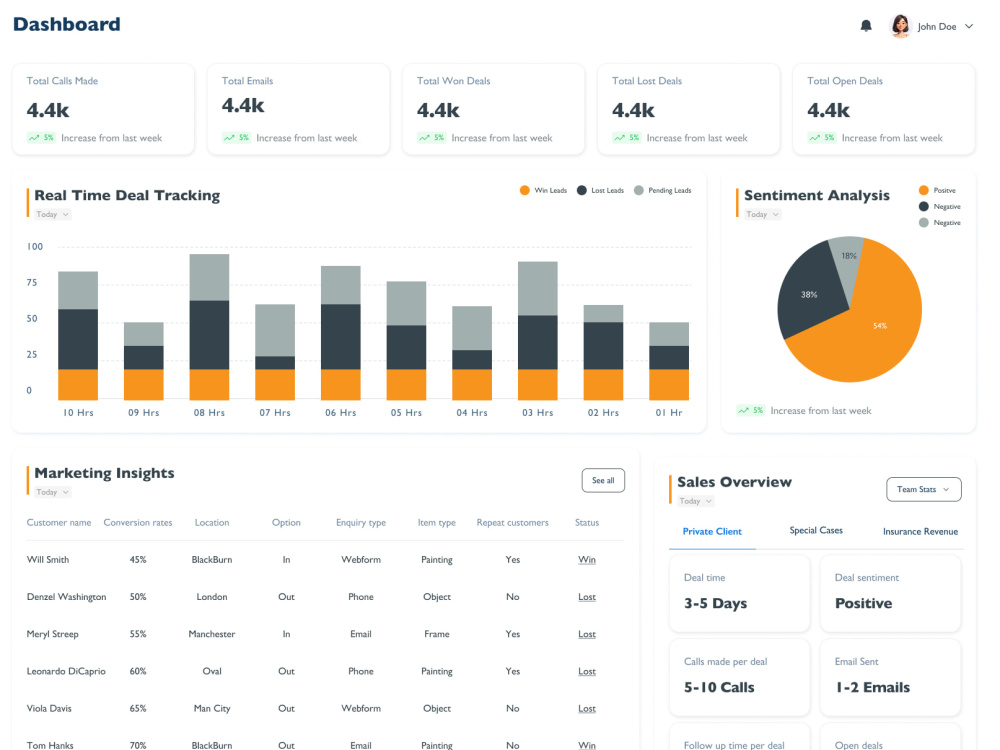The image size is (1000, 750).
Task: Open the Today dropdown in Marketing Insights
Action: (x=52, y=492)
